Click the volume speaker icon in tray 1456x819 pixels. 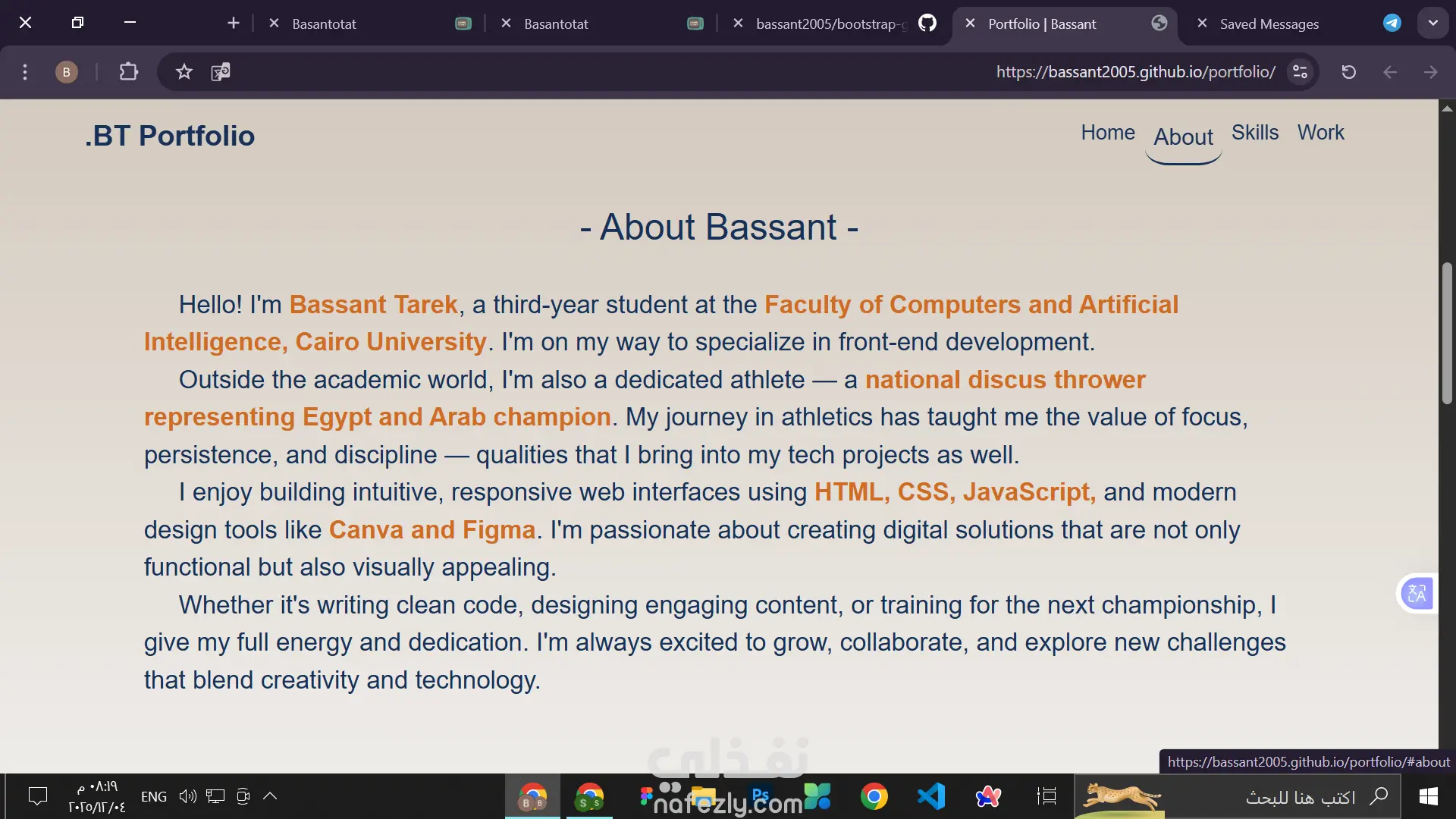point(187,796)
